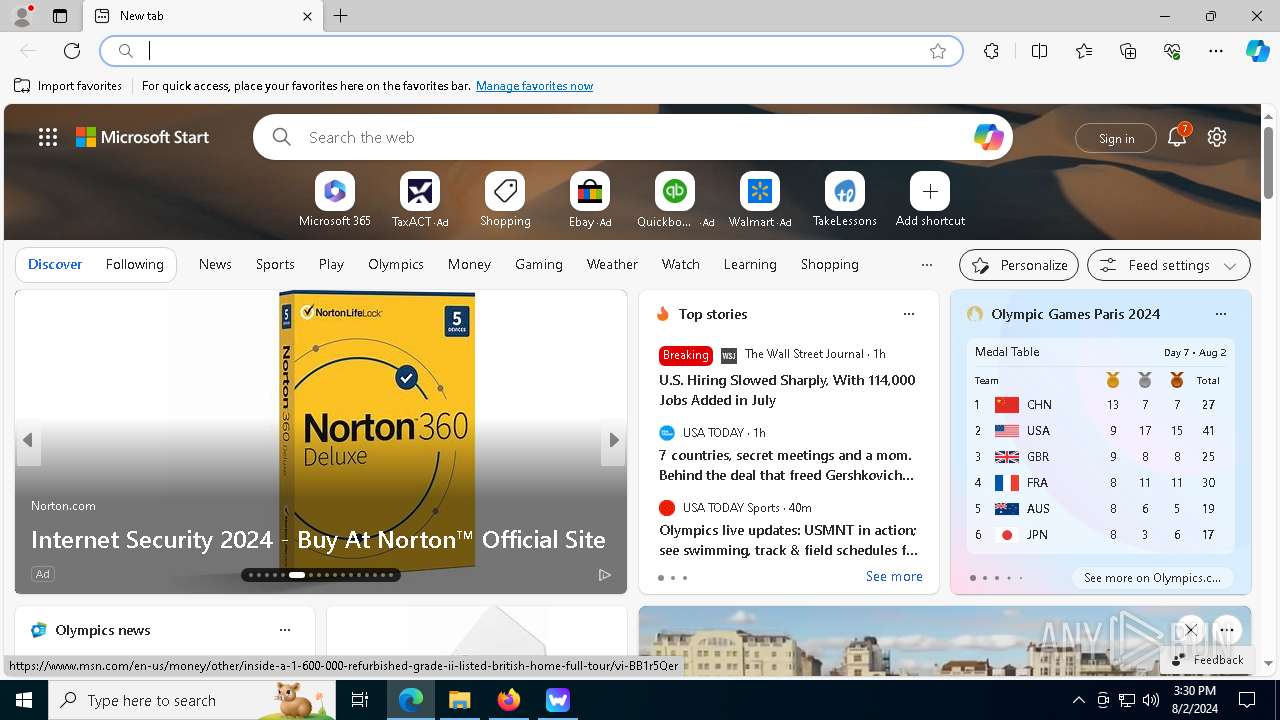Screen dimensions: 1280x720
Task: Add this page to favorites star
Action: coord(937,51)
